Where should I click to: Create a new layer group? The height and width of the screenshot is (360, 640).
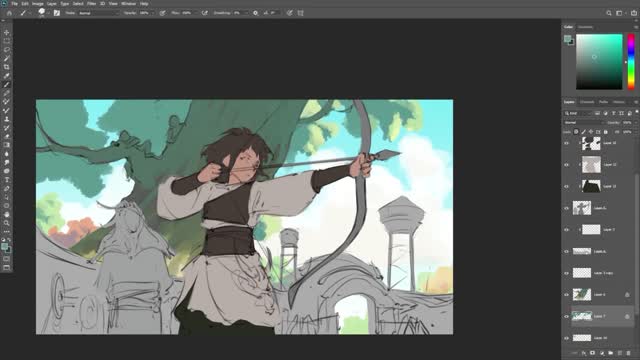coord(611,353)
